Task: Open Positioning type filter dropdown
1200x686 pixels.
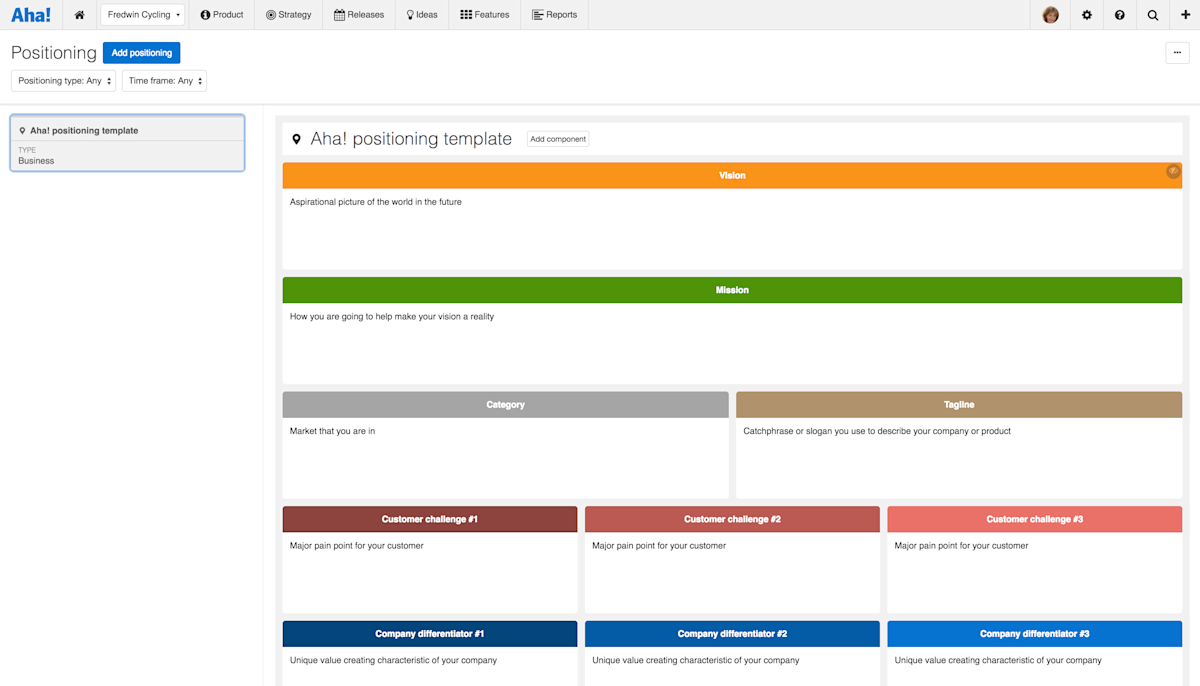Action: pos(63,81)
